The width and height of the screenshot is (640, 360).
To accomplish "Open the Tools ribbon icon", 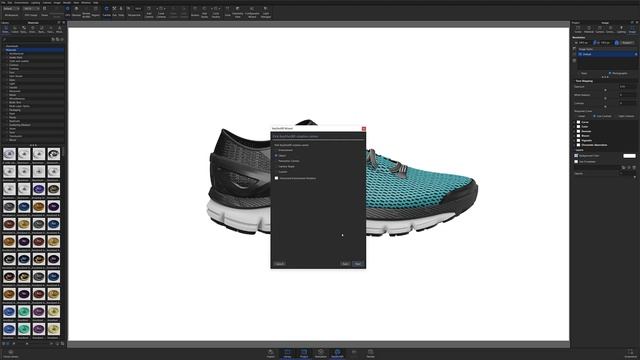I will [227, 11].
